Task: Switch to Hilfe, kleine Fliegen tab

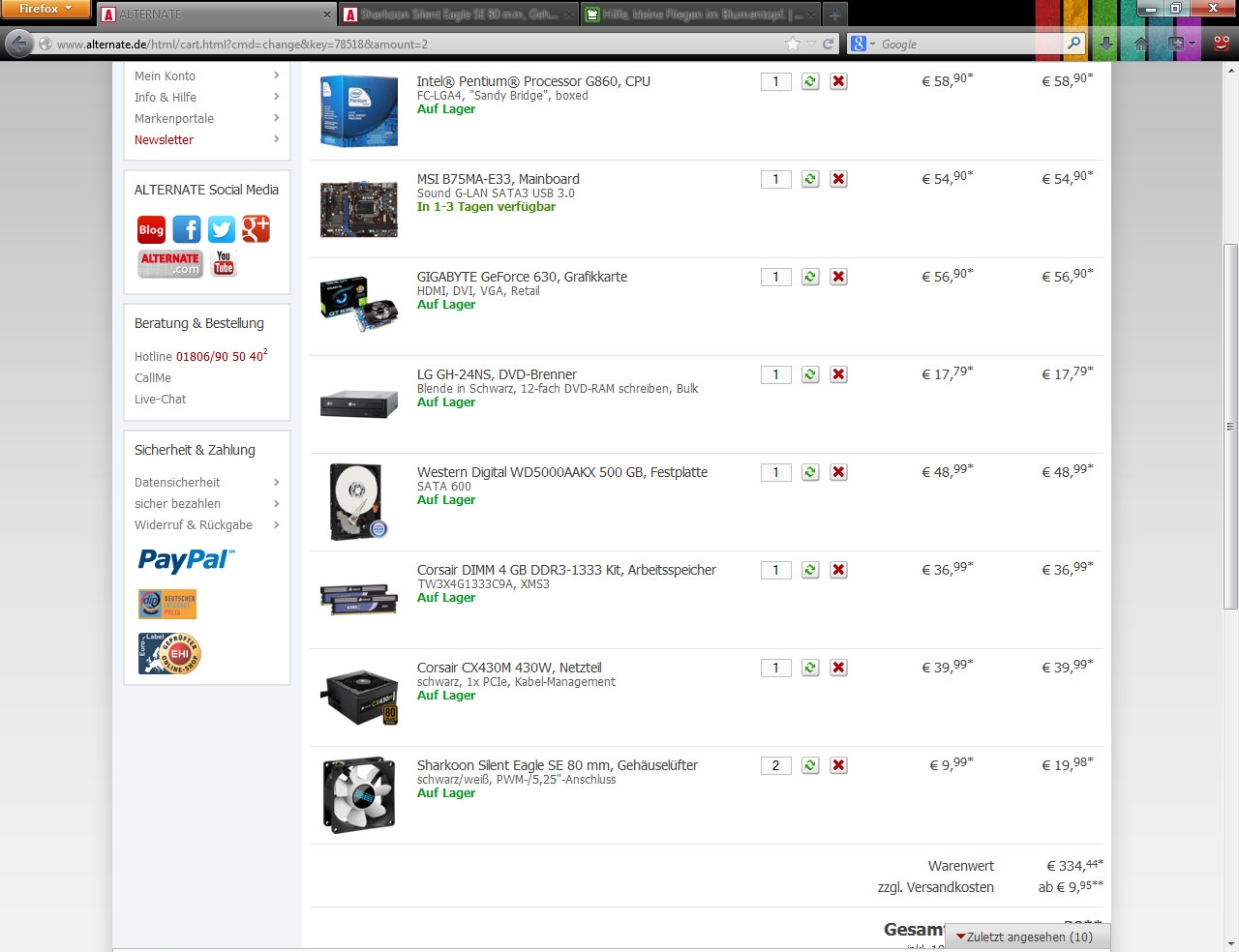Action: [x=701, y=15]
